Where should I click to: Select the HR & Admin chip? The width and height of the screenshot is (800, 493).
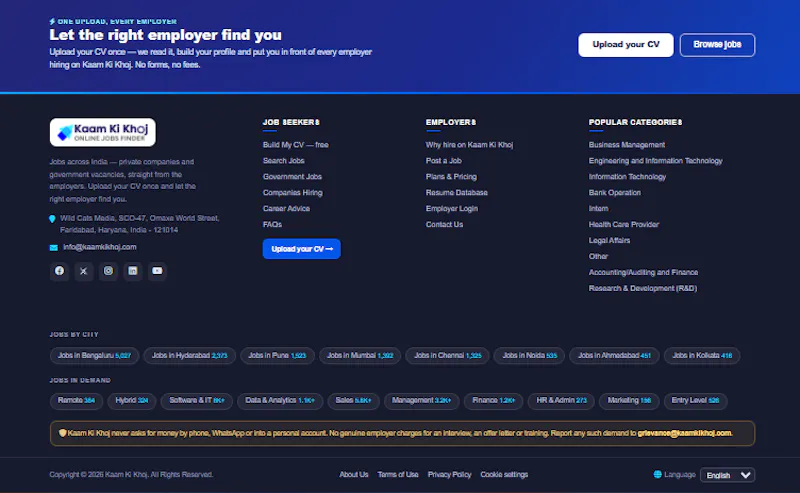561,401
